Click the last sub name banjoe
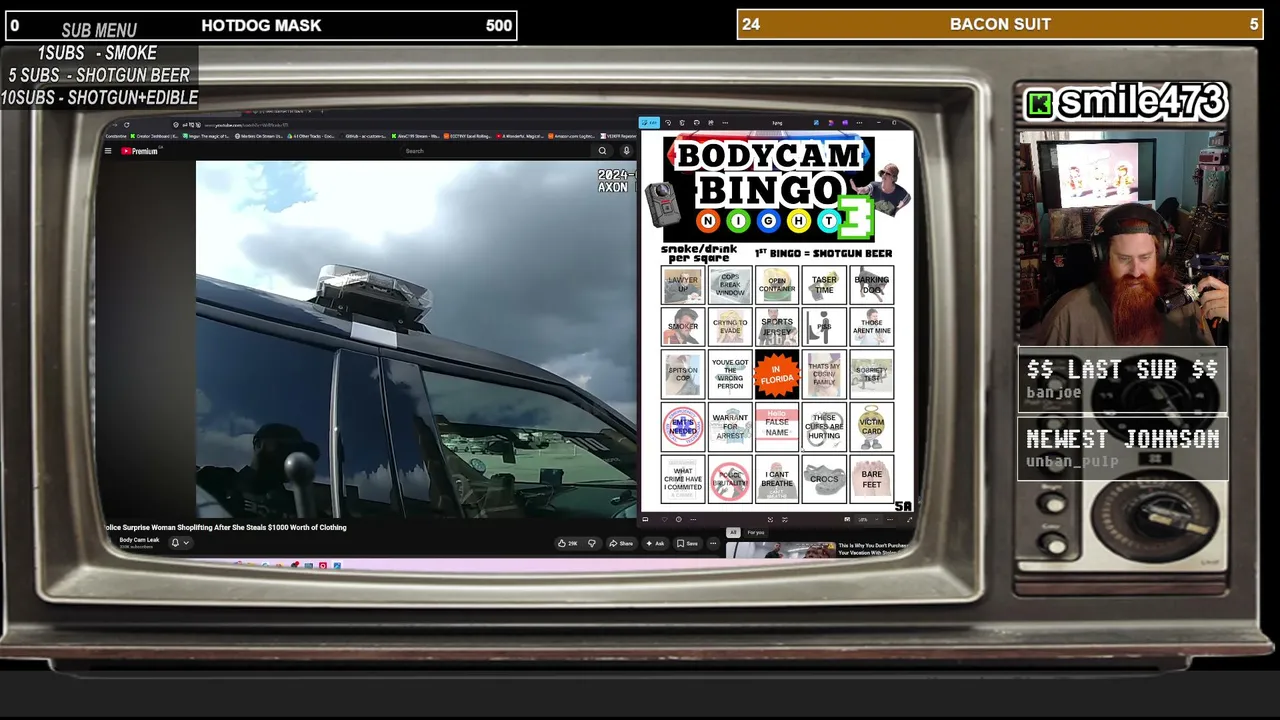 click(x=1053, y=393)
